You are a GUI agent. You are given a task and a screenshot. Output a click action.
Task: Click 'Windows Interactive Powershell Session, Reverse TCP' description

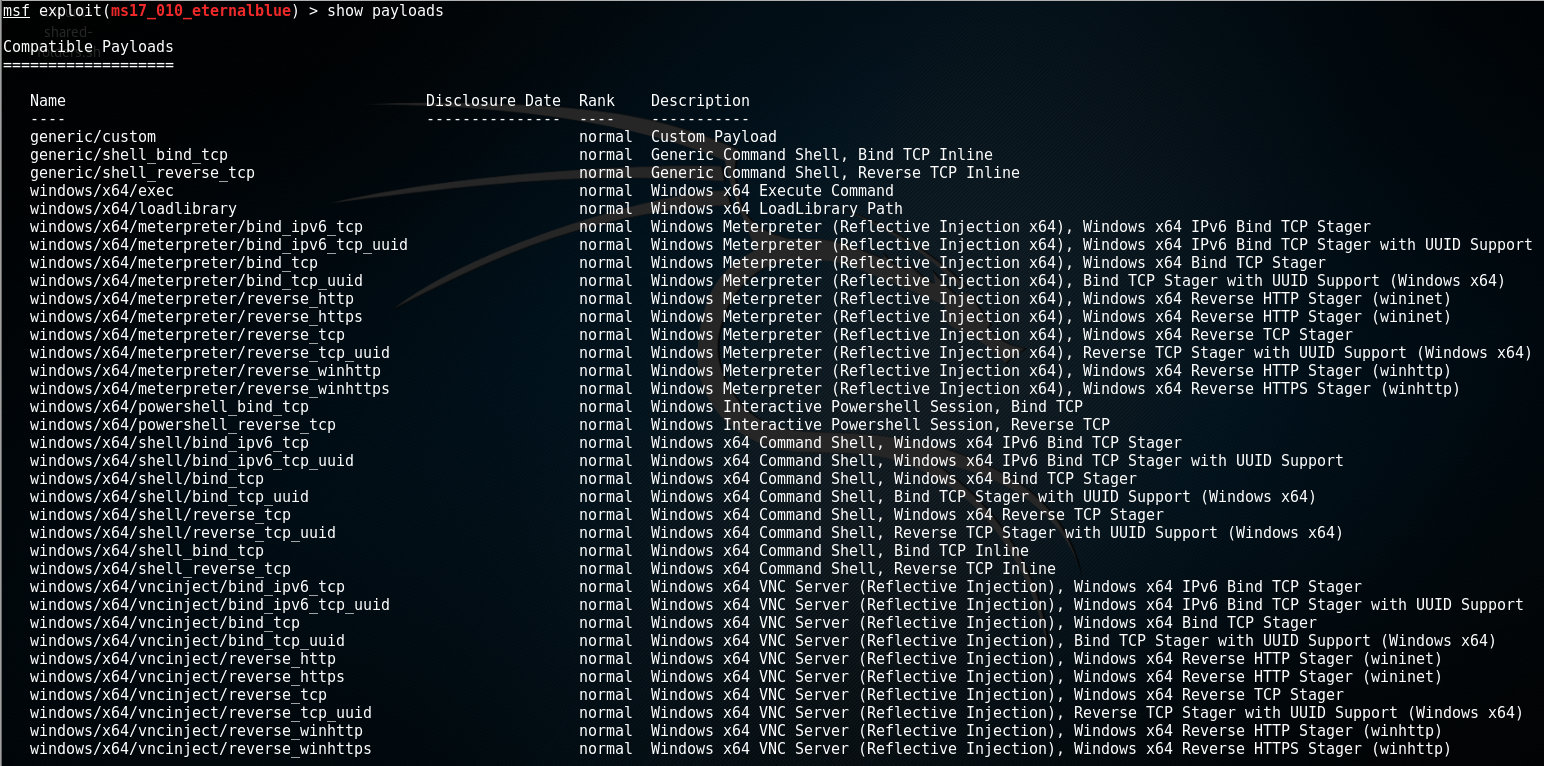point(880,425)
